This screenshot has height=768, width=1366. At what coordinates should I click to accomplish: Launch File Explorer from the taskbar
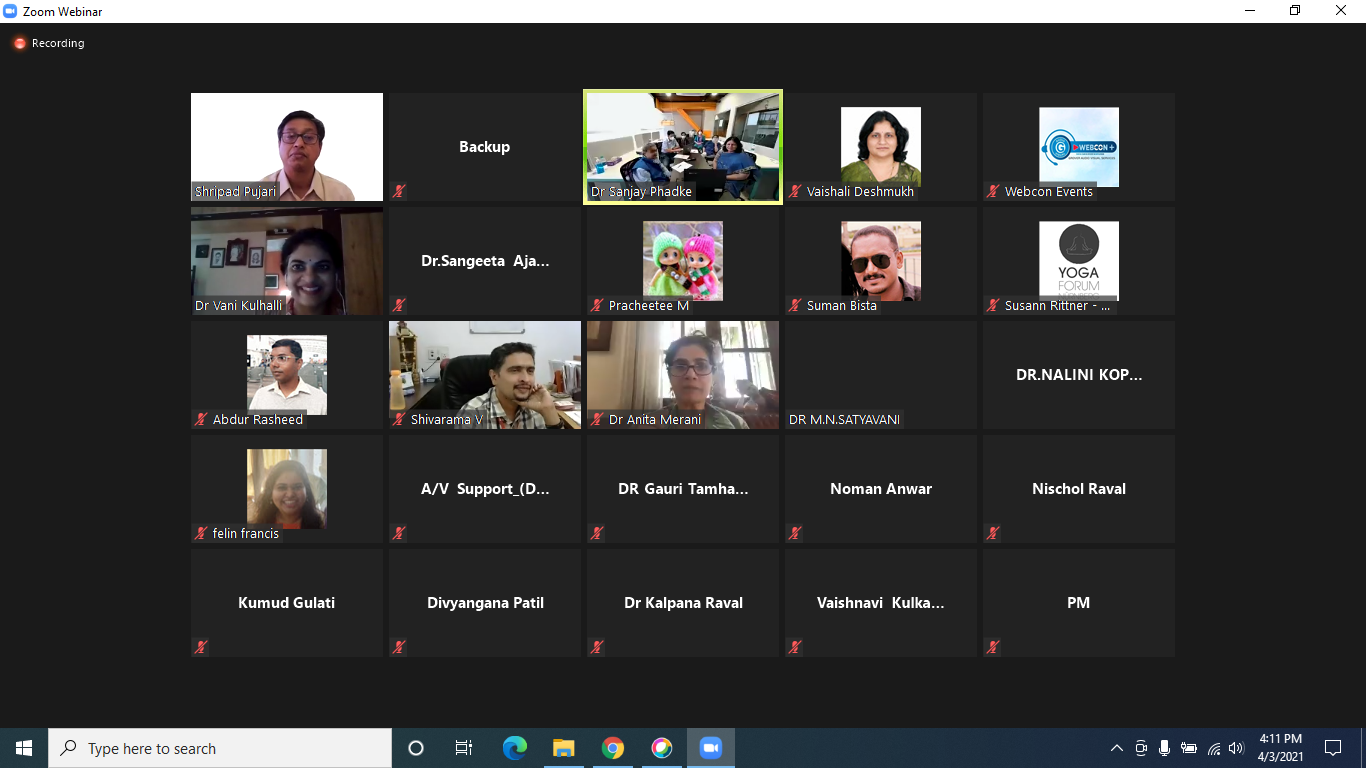(x=564, y=748)
